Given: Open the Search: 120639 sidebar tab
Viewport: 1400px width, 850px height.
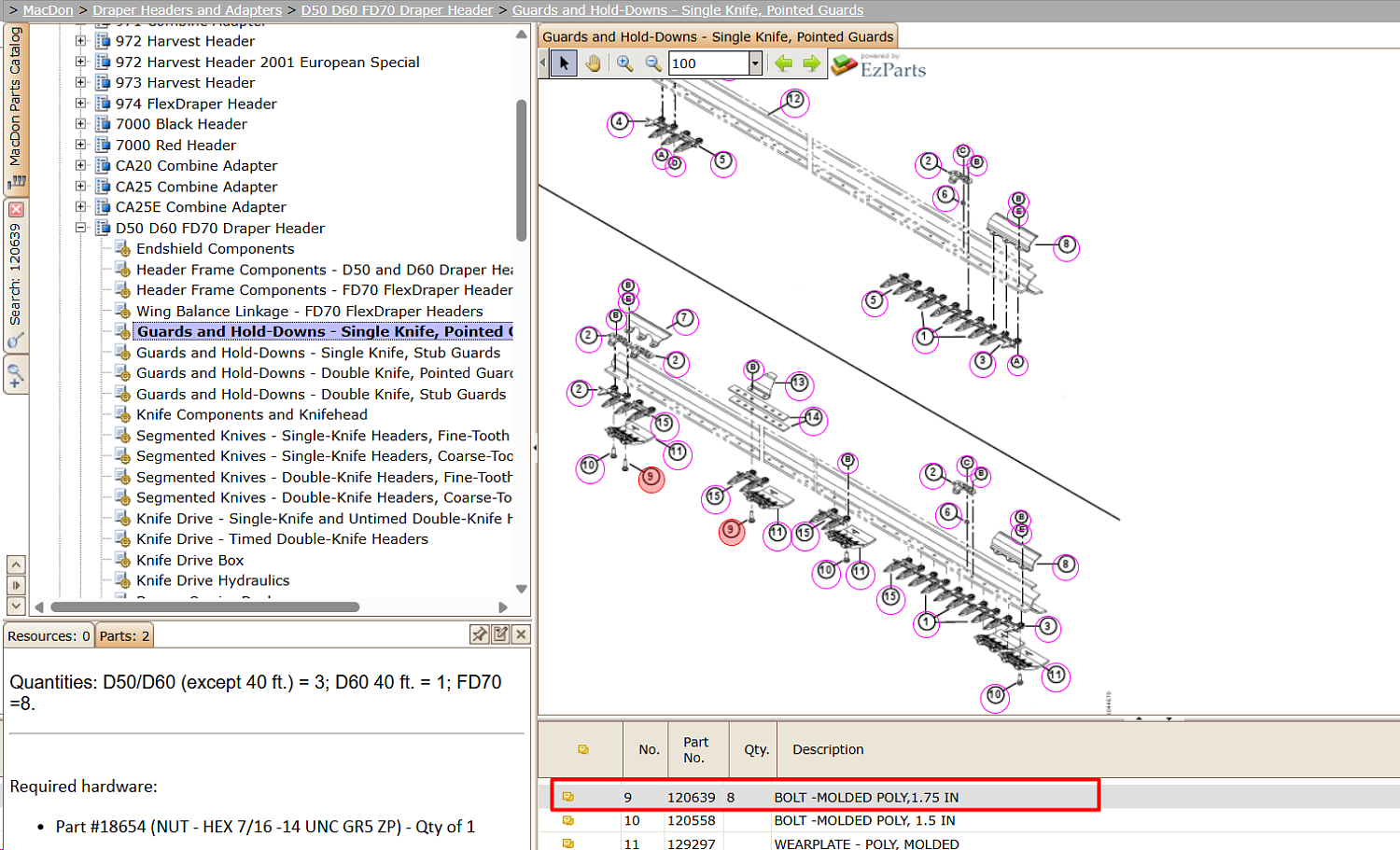Looking at the screenshot, I should coord(16,275).
